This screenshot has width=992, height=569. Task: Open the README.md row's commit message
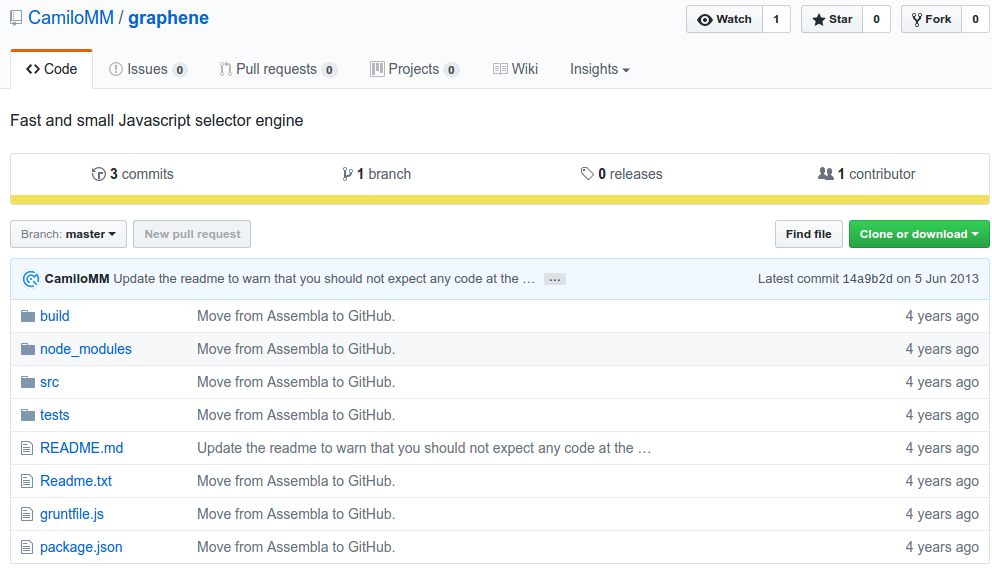tap(424, 448)
